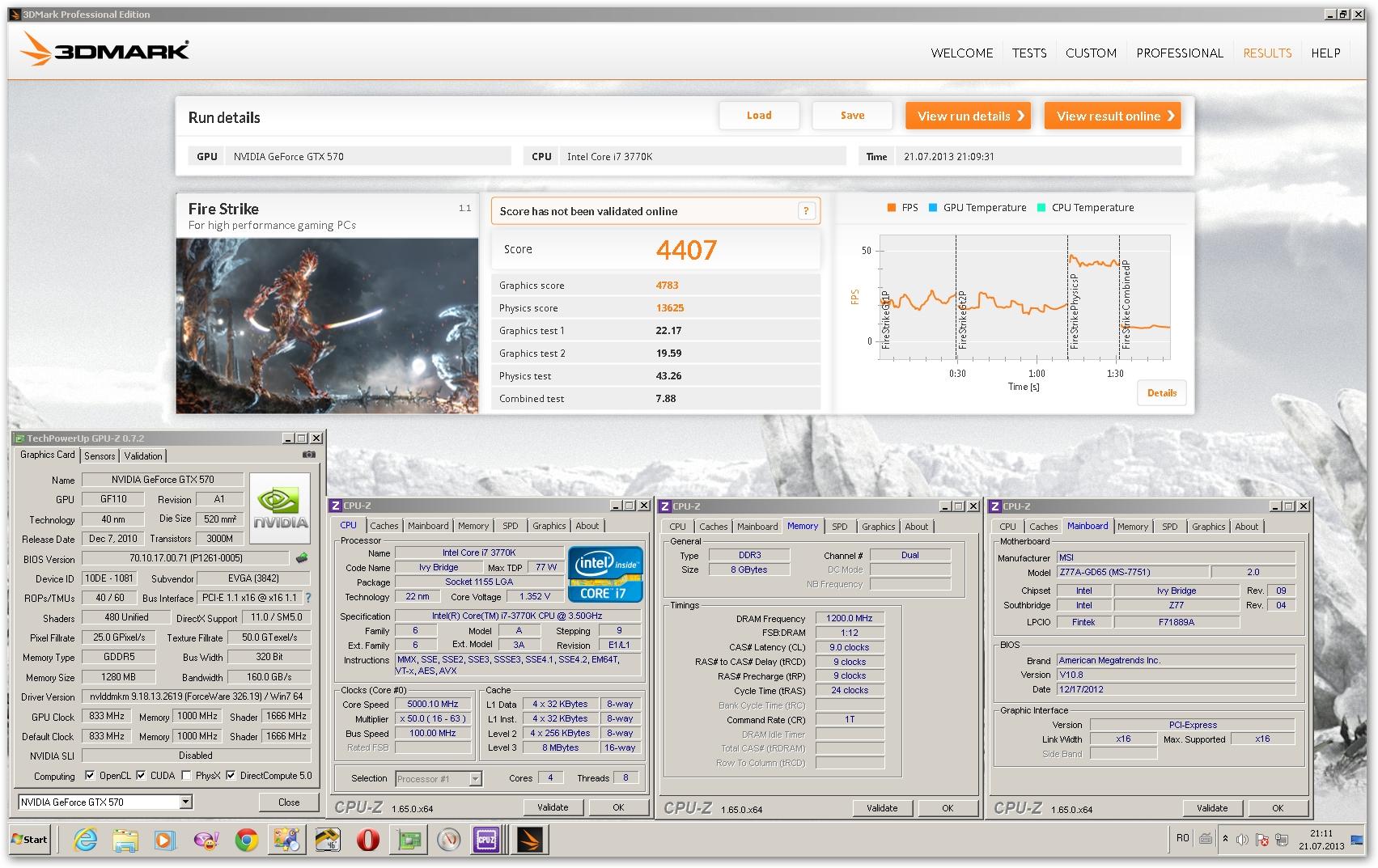
Task: Open the chart Details button
Action: coord(1161,392)
